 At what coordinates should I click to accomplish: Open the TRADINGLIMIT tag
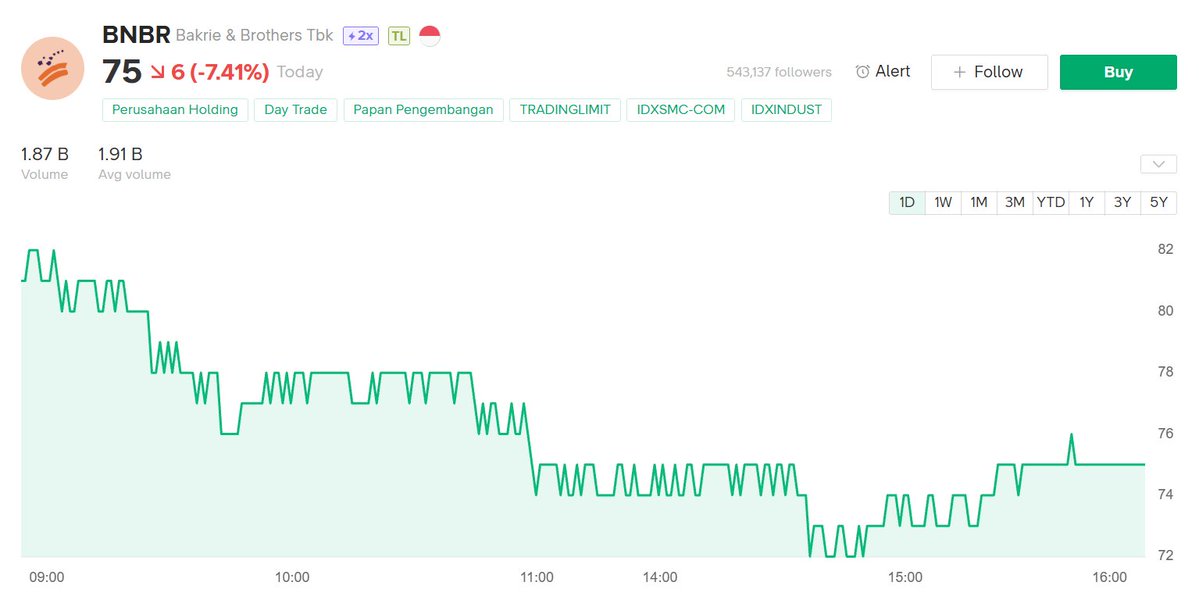[x=565, y=110]
